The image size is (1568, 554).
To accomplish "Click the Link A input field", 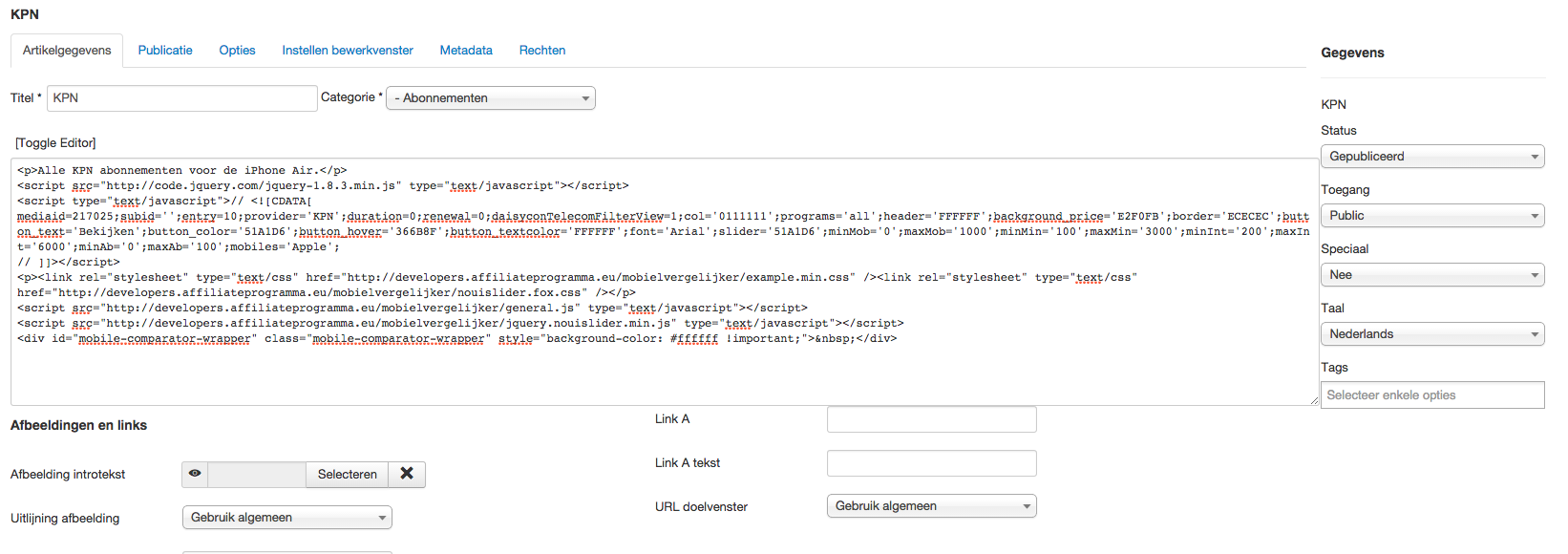I will [x=932, y=419].
